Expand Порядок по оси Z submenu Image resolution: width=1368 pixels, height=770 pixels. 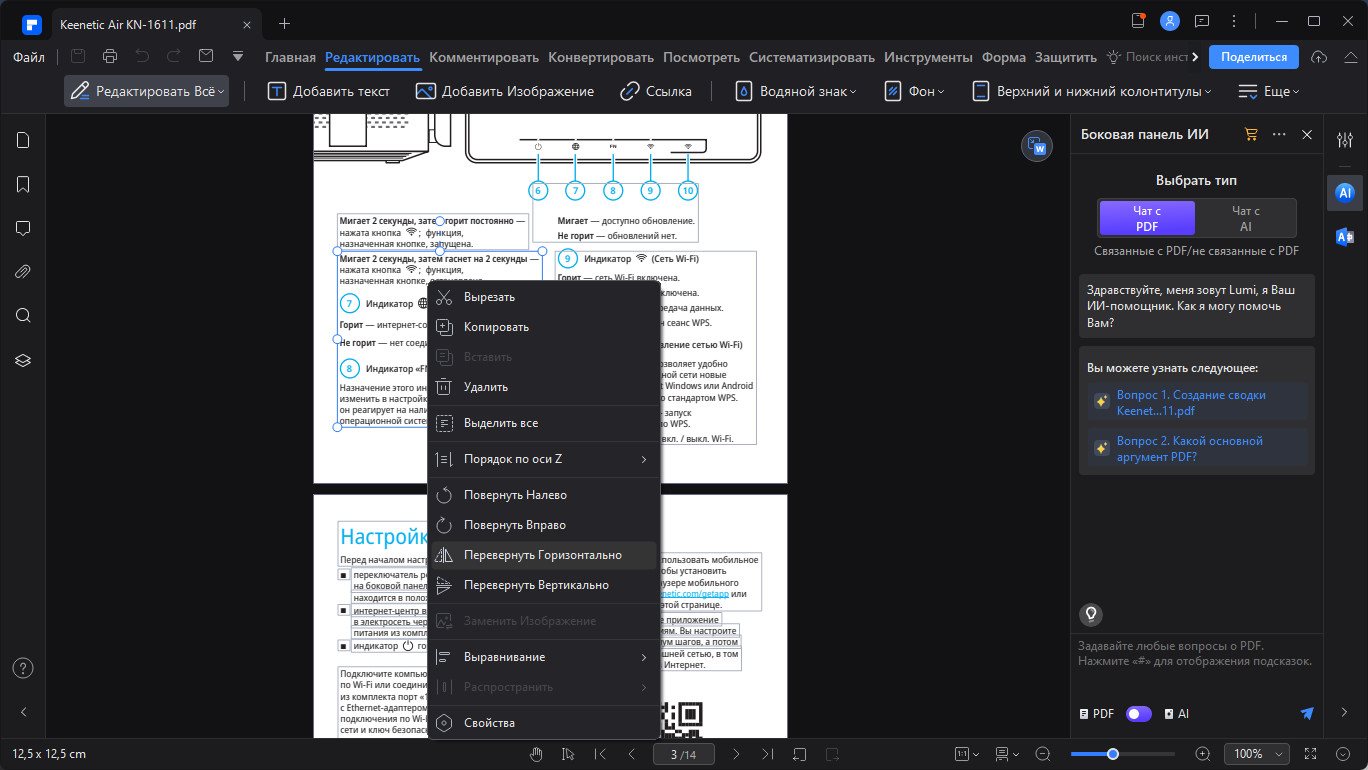pos(543,459)
